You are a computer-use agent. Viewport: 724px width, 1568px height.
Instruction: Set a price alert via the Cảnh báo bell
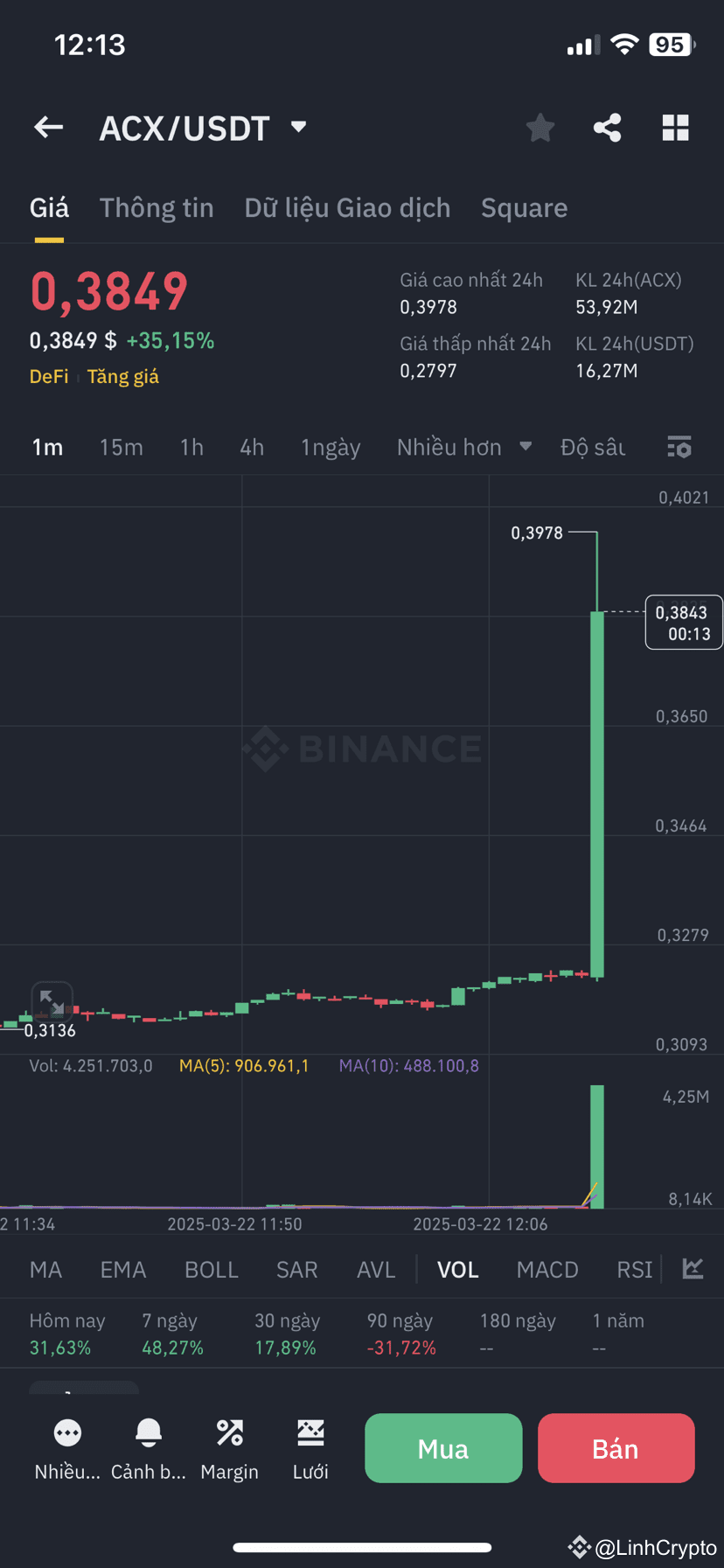click(148, 1447)
